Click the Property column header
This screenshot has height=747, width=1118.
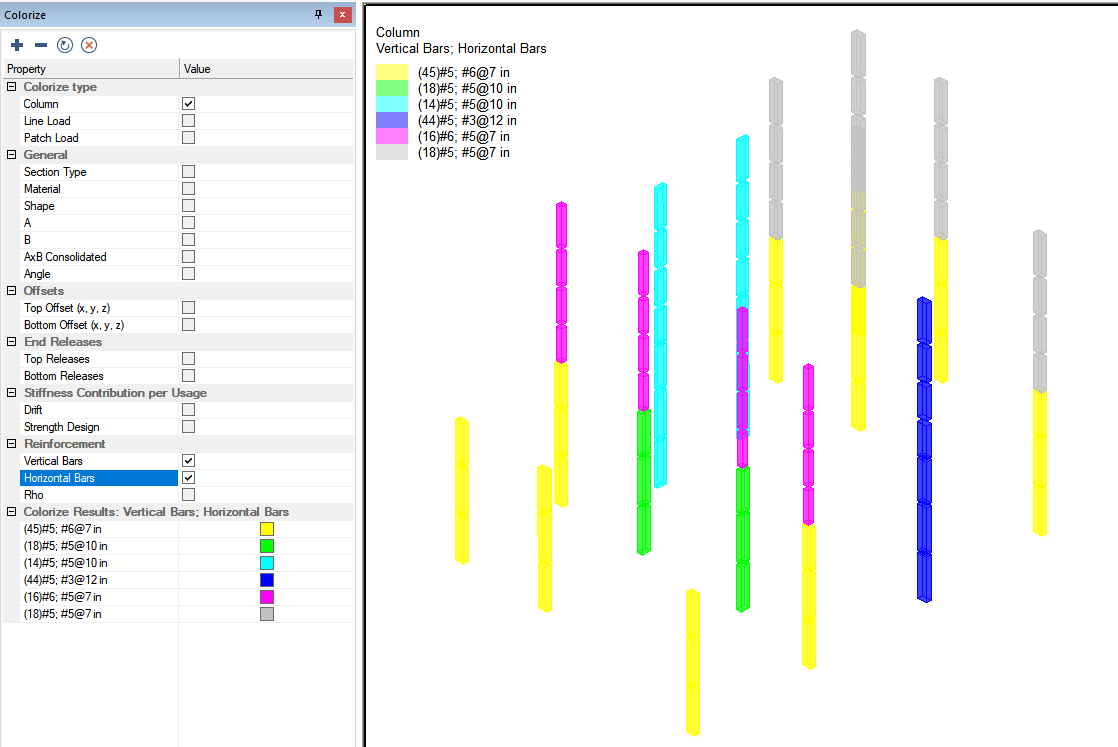(x=90, y=69)
